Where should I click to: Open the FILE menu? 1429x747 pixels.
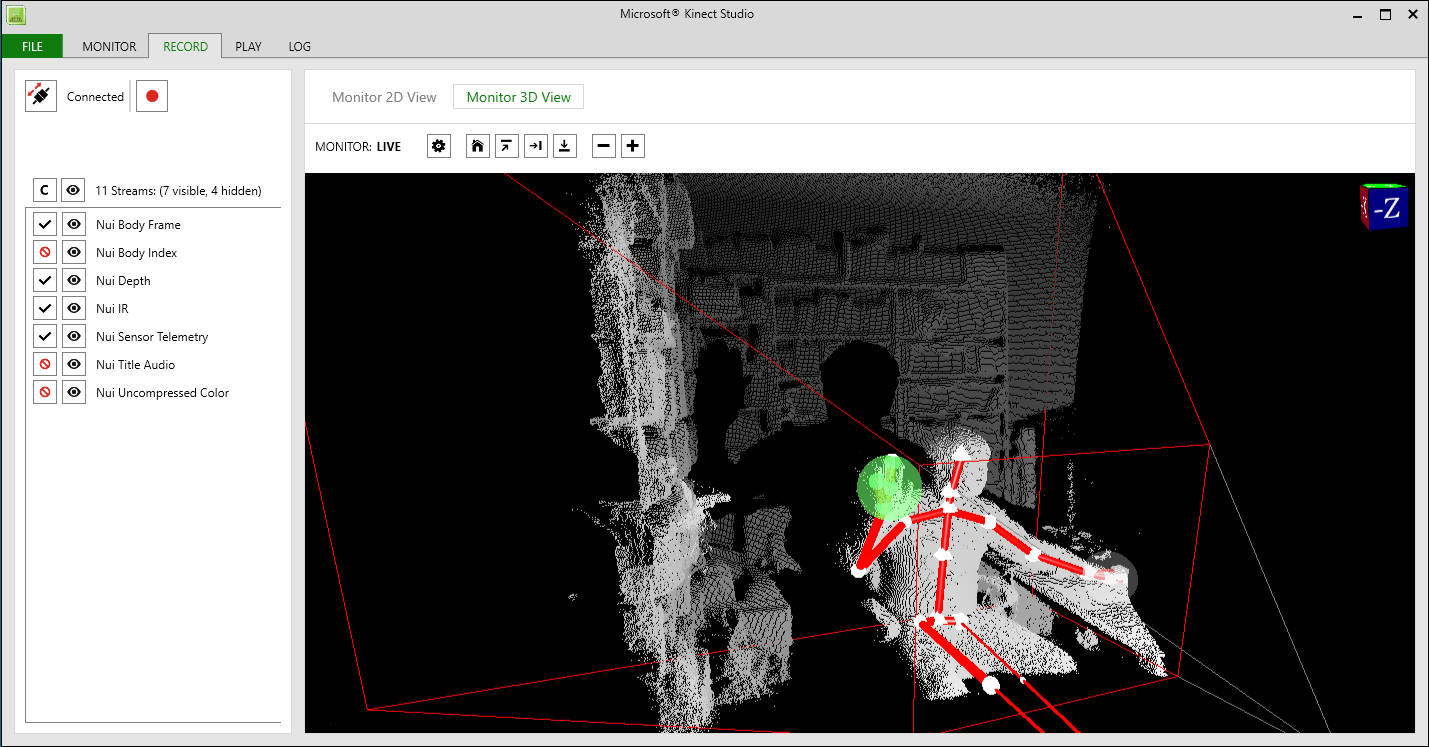click(x=32, y=46)
